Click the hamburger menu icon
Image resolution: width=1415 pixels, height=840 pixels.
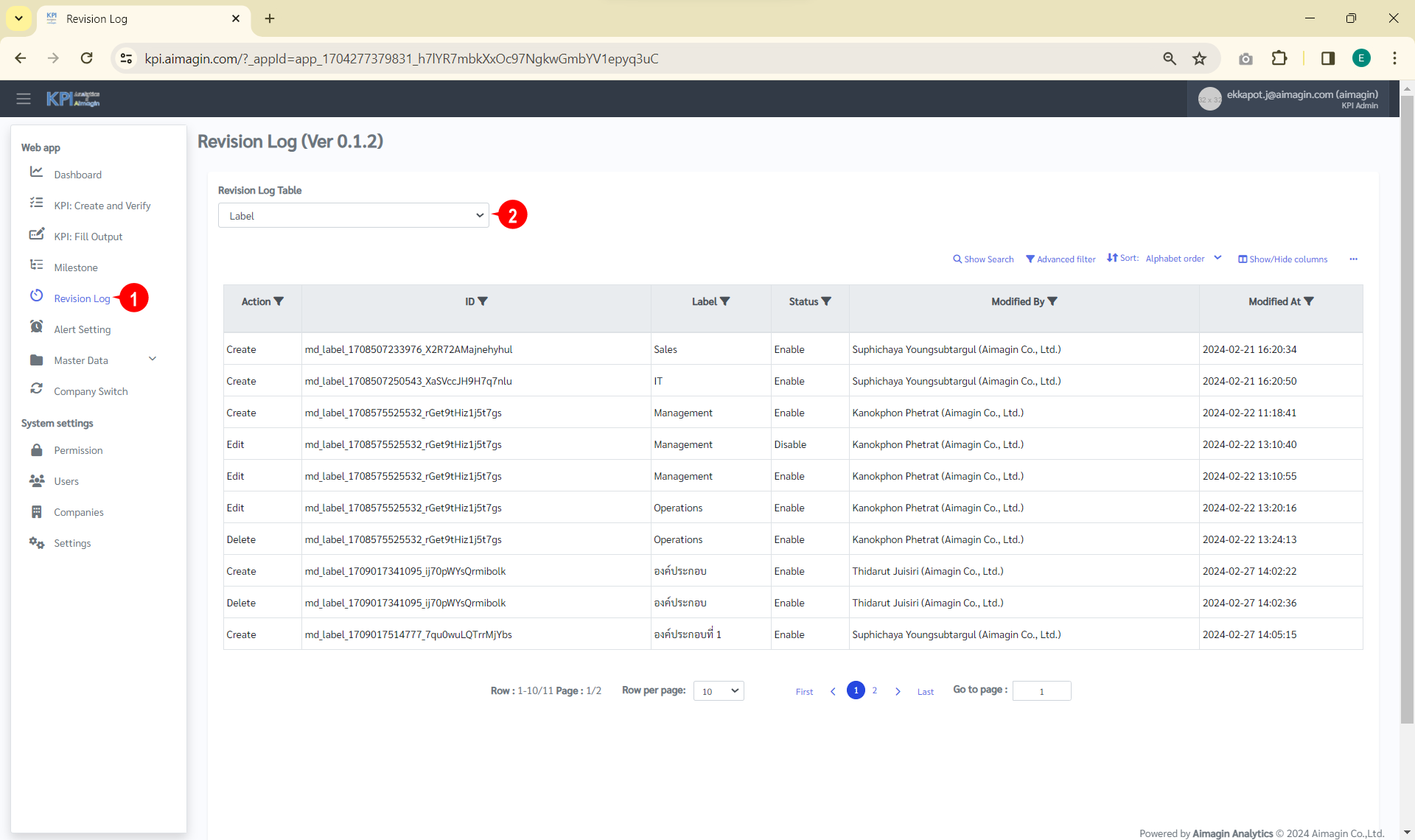[x=24, y=99]
